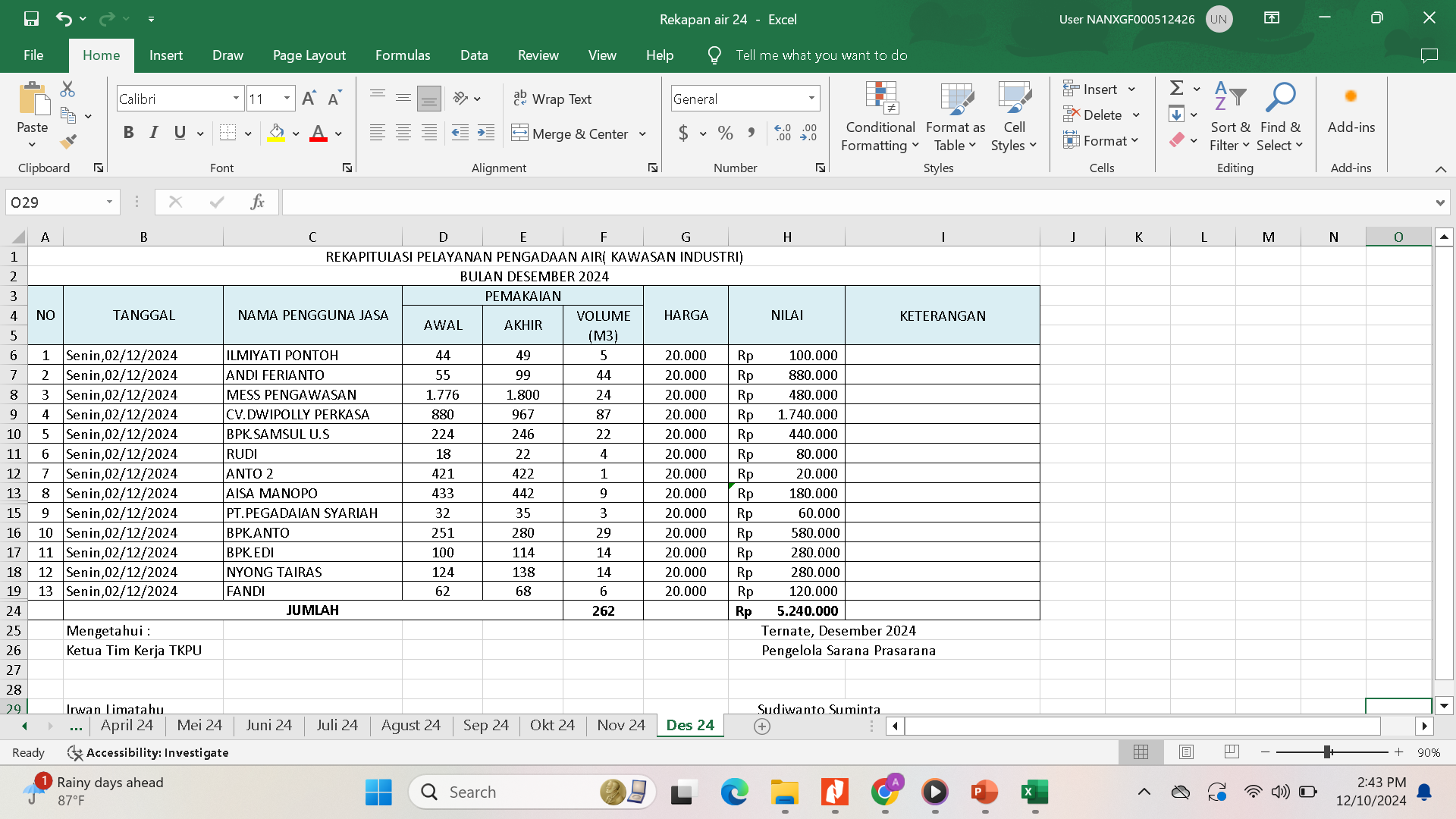Decrease indent in Alignment group
Image resolution: width=1456 pixels, height=819 pixels.
460,133
